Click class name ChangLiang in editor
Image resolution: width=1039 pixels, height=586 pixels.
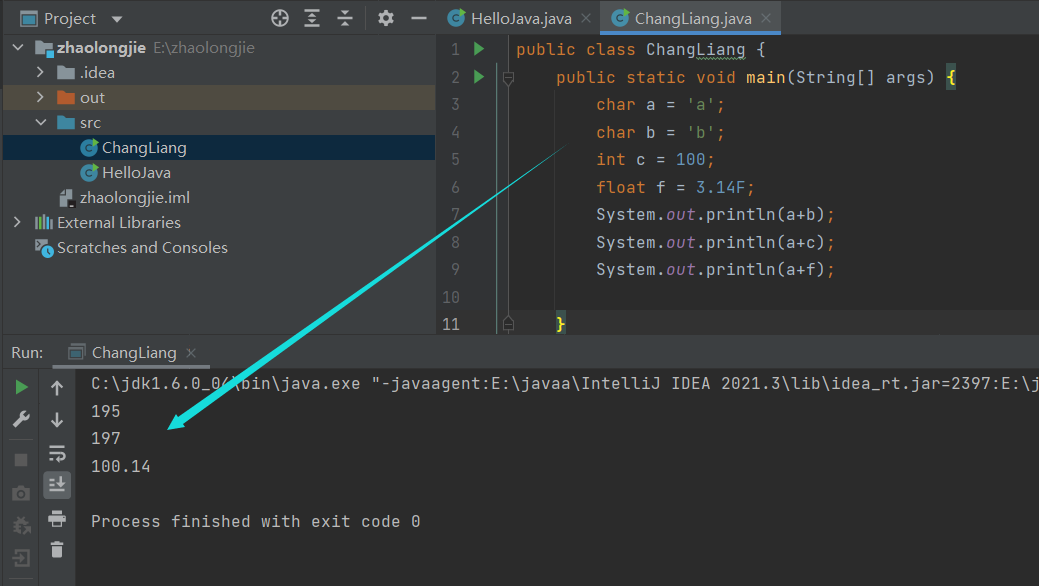(x=696, y=50)
